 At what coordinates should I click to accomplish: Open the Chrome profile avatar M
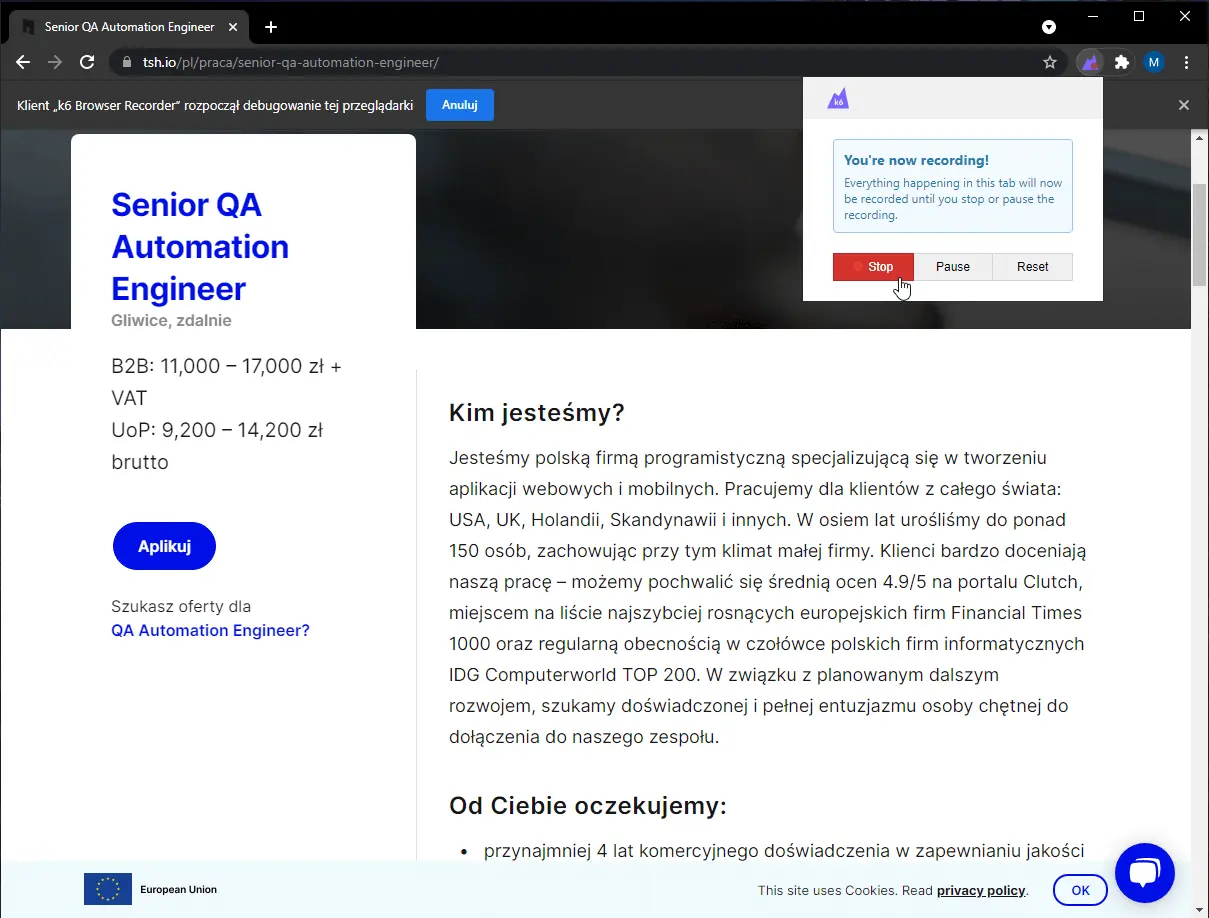coord(1154,62)
